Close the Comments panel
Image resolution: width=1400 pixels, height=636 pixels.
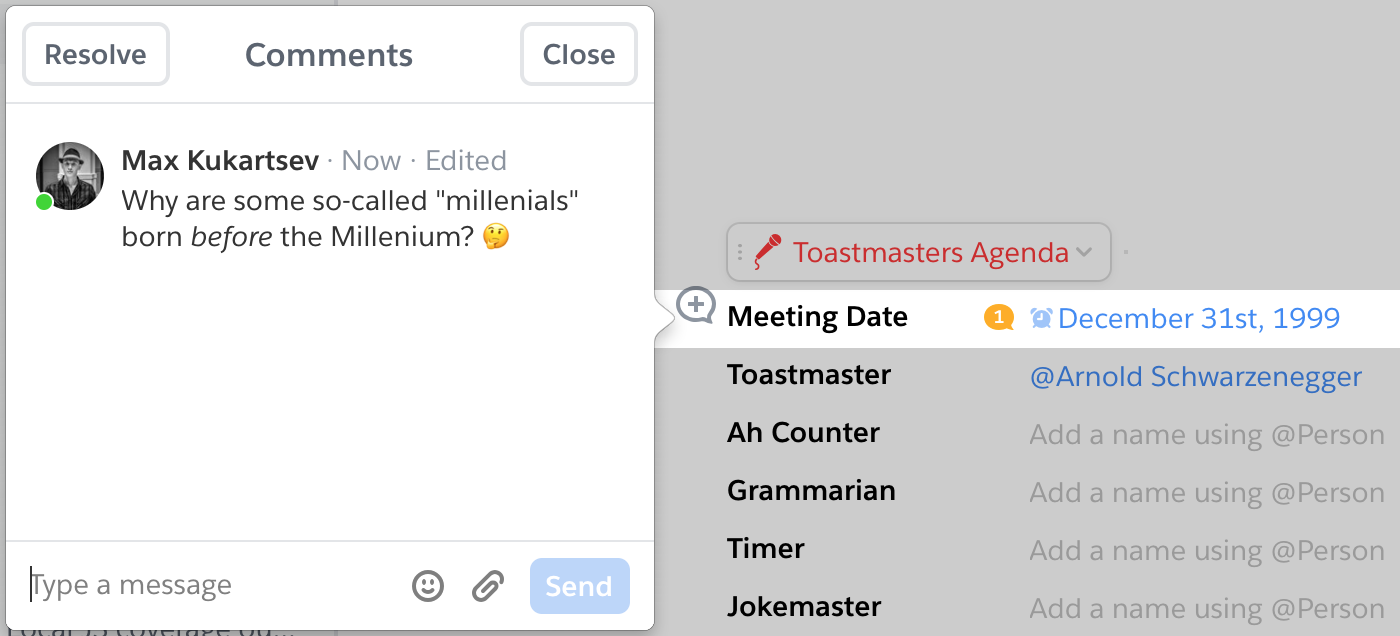click(579, 54)
